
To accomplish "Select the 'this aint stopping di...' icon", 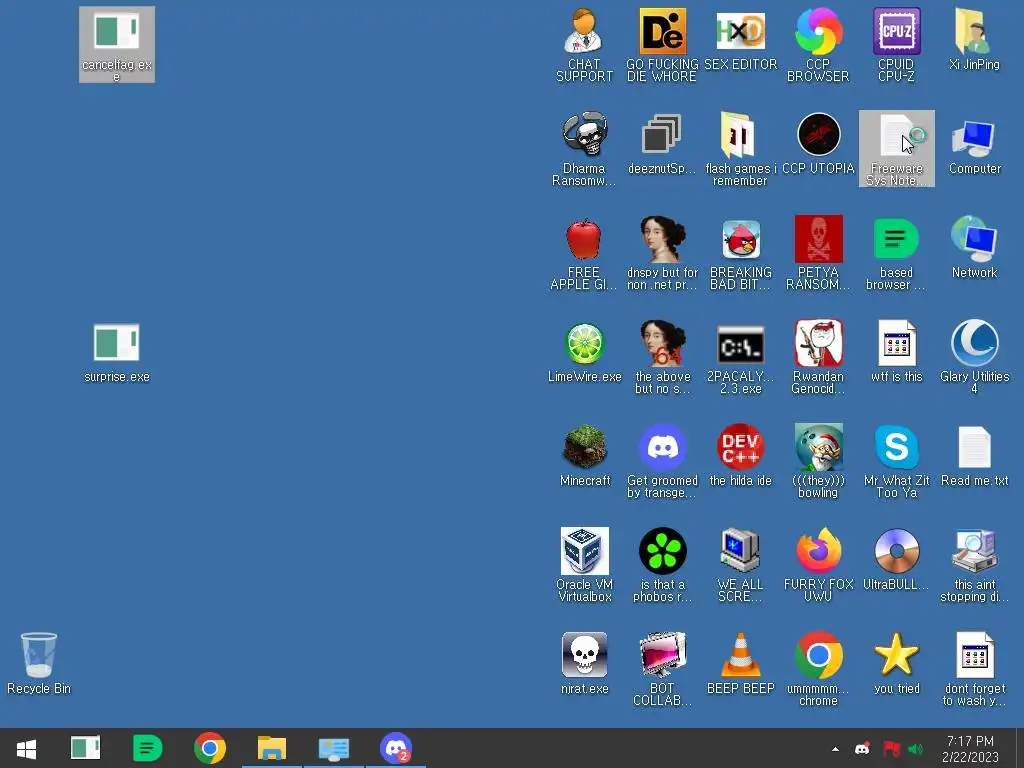I will coord(974,564).
